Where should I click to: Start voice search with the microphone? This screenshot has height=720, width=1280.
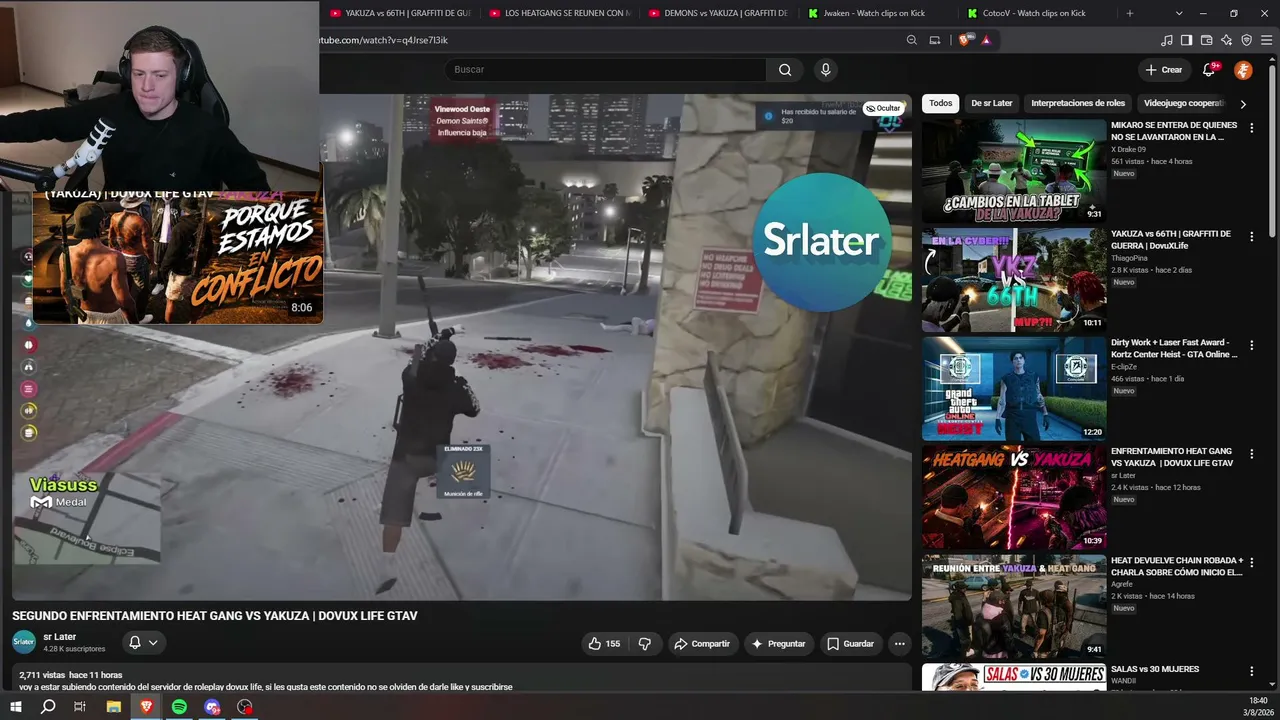(825, 70)
